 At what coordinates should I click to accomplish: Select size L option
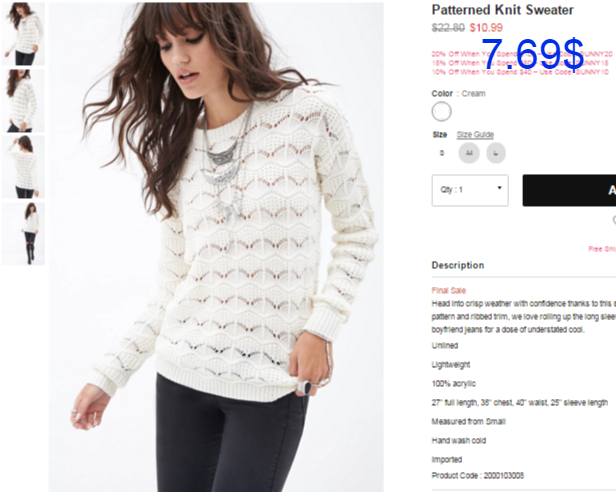496,153
